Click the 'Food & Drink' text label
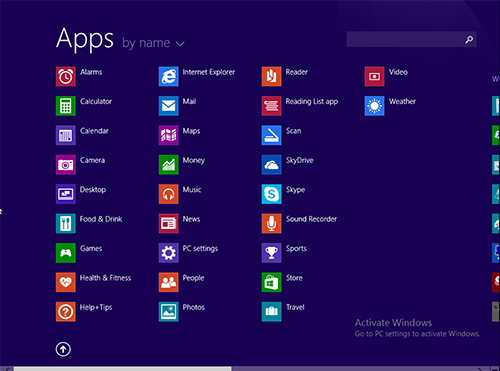The width and height of the screenshot is (500, 371). pyautogui.click(x=101, y=219)
